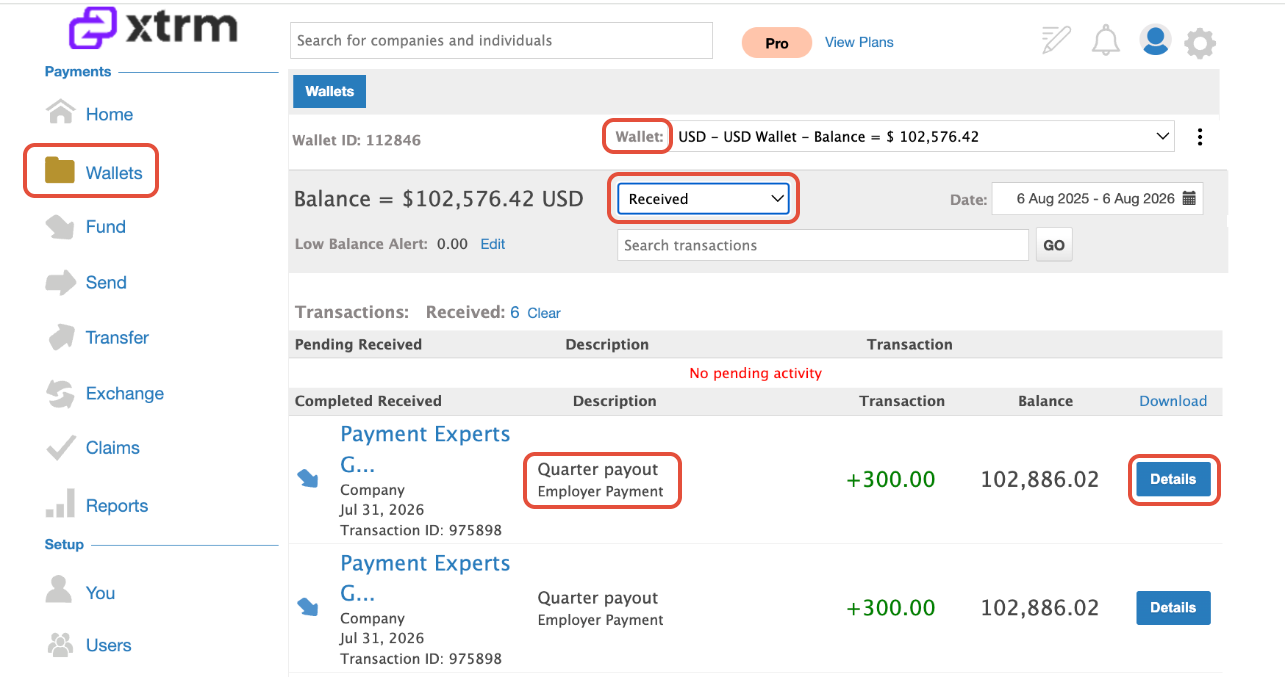
Task: Click first row Quarter payout description
Action: (x=598, y=469)
